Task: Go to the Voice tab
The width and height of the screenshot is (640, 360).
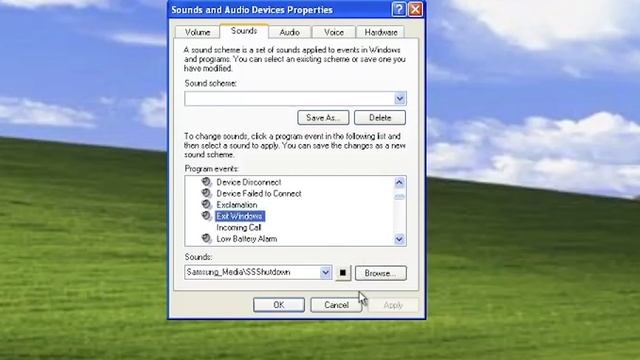Action: coord(333,32)
